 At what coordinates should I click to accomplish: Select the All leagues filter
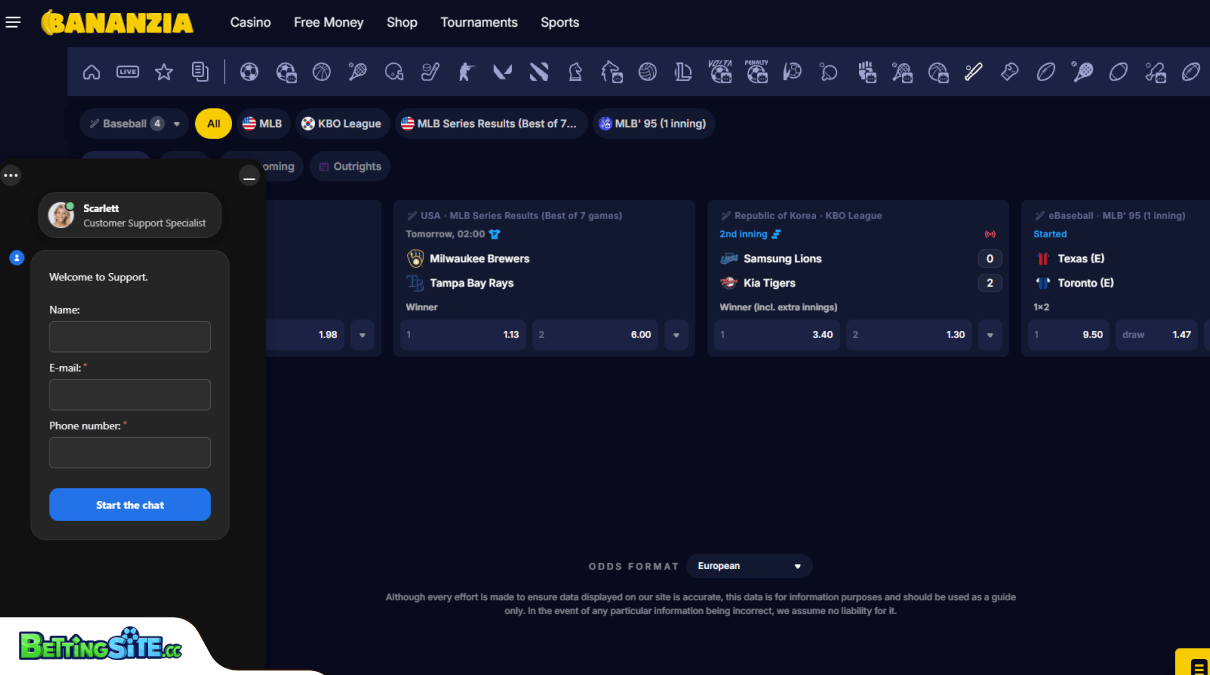pyautogui.click(x=214, y=124)
